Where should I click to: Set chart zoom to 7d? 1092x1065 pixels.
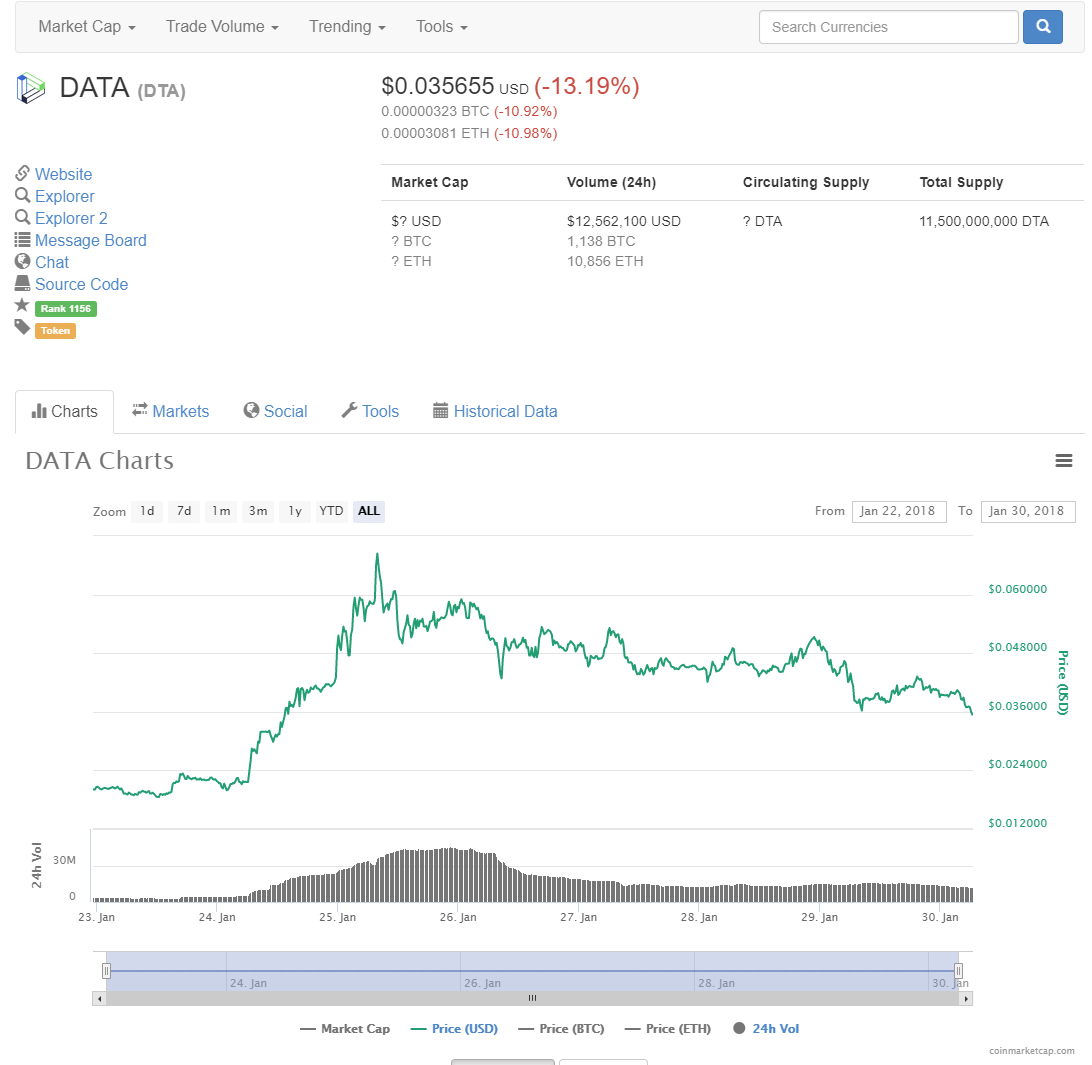(184, 511)
